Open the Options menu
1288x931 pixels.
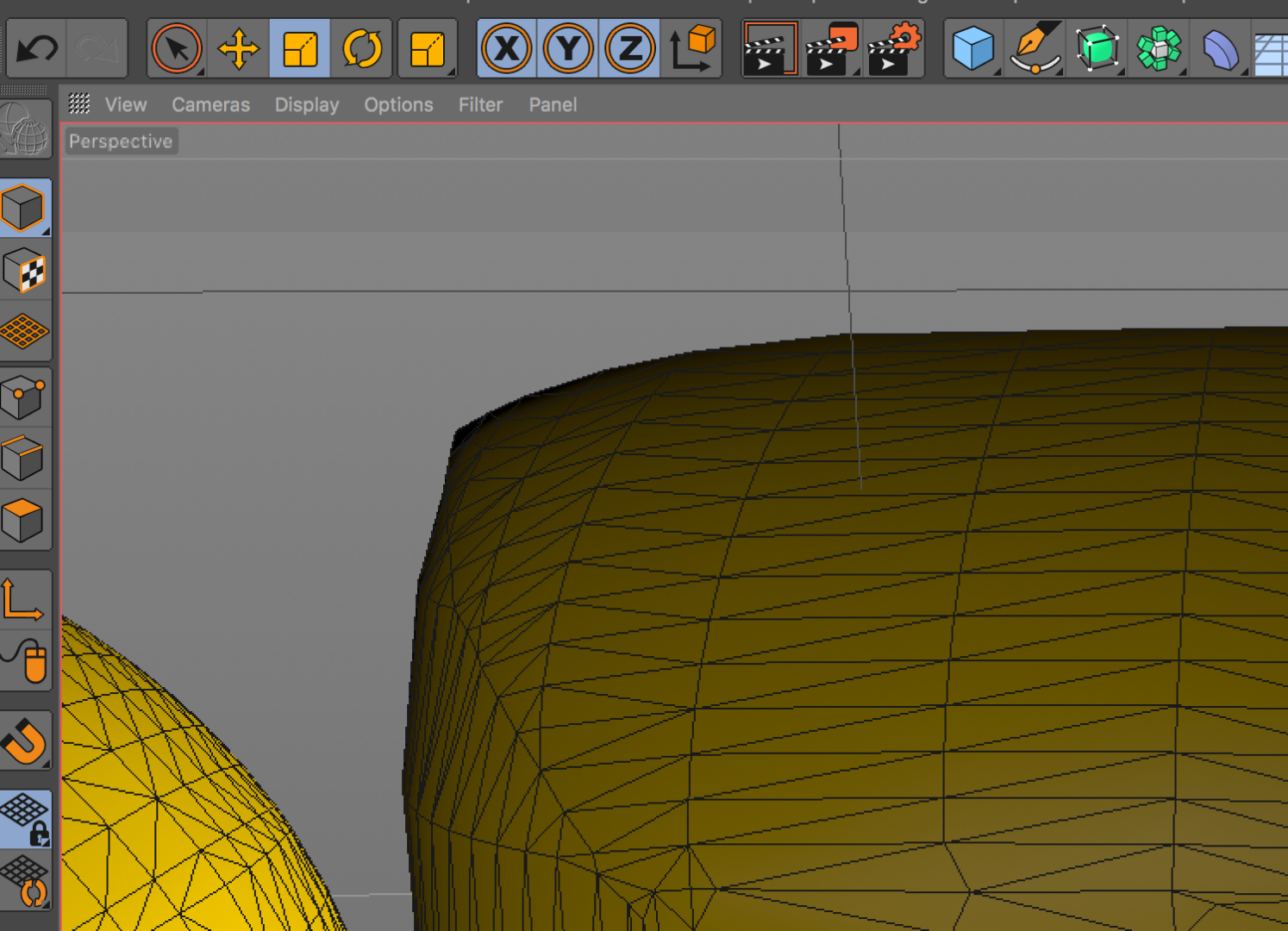(398, 105)
